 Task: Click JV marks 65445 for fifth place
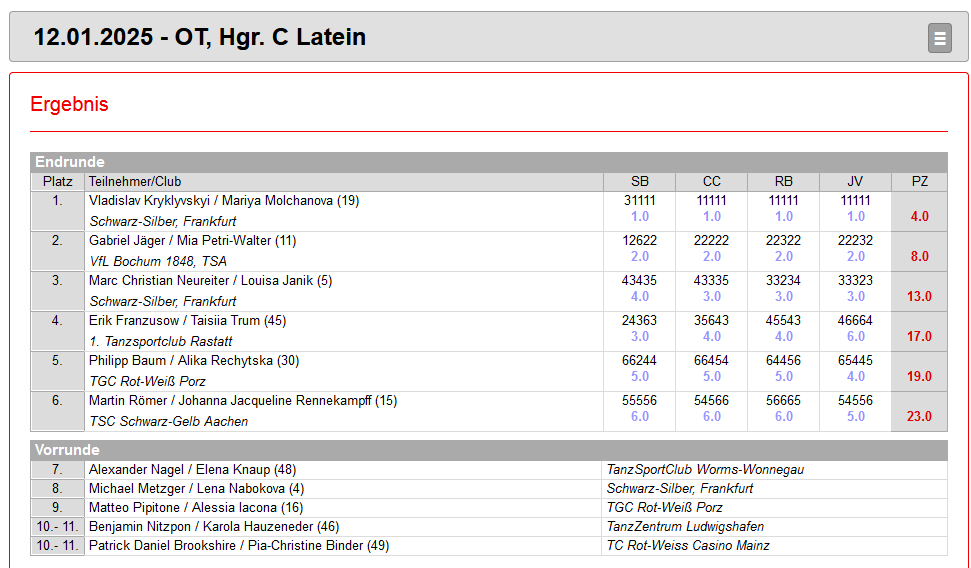pos(855,360)
